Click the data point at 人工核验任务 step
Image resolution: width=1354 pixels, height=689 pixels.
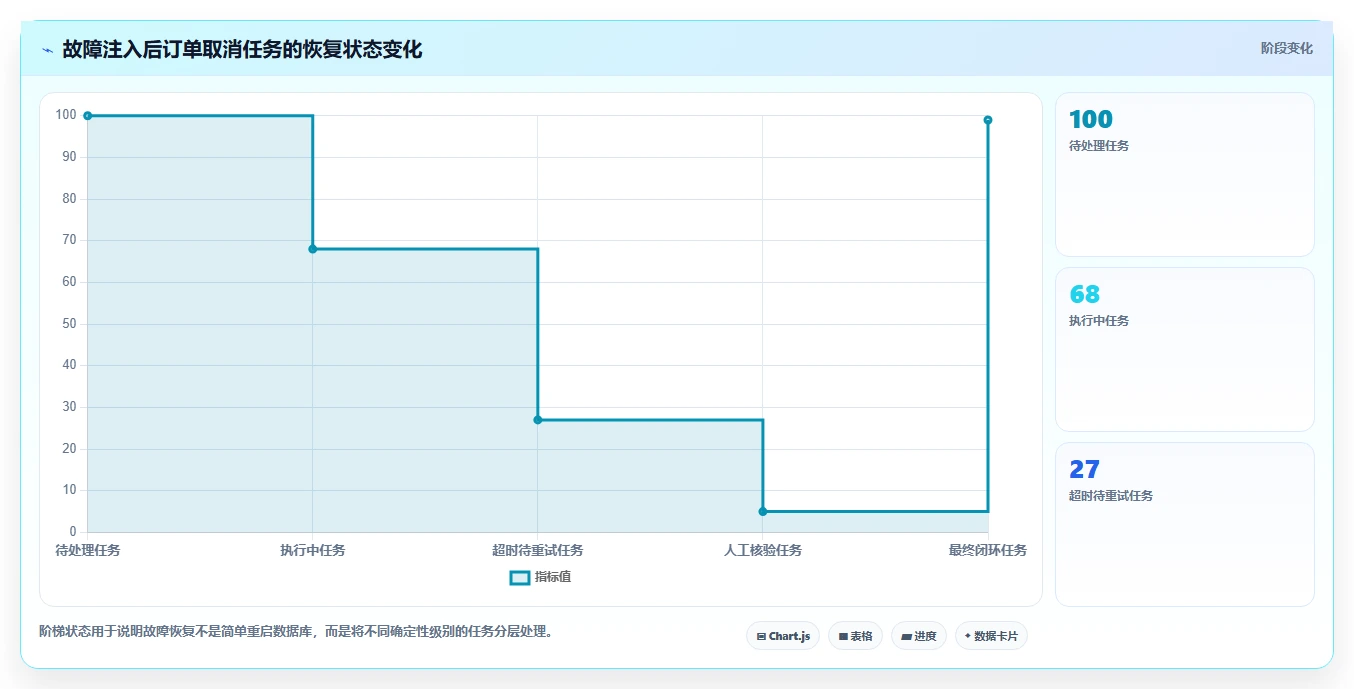[x=763, y=511]
